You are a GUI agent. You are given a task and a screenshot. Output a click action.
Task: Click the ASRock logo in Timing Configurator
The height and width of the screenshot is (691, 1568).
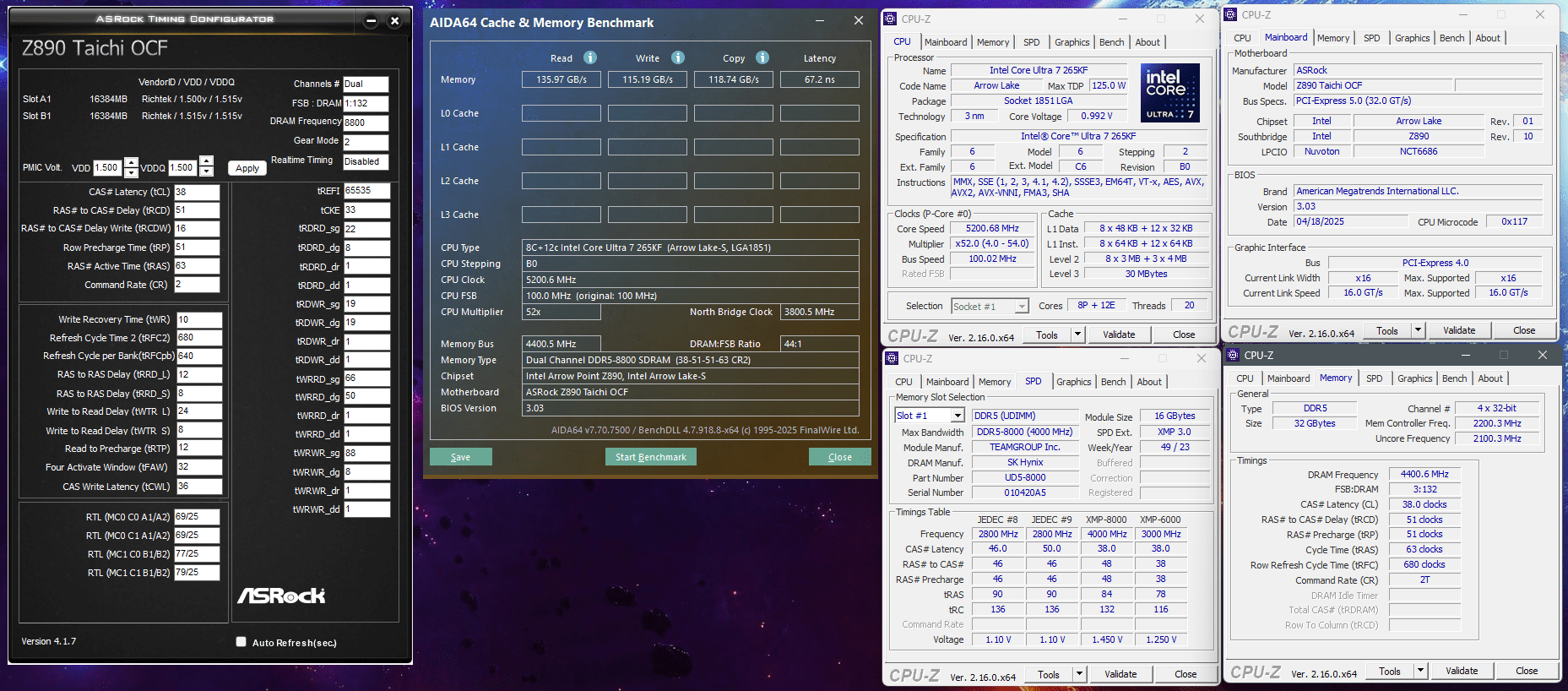tap(281, 596)
